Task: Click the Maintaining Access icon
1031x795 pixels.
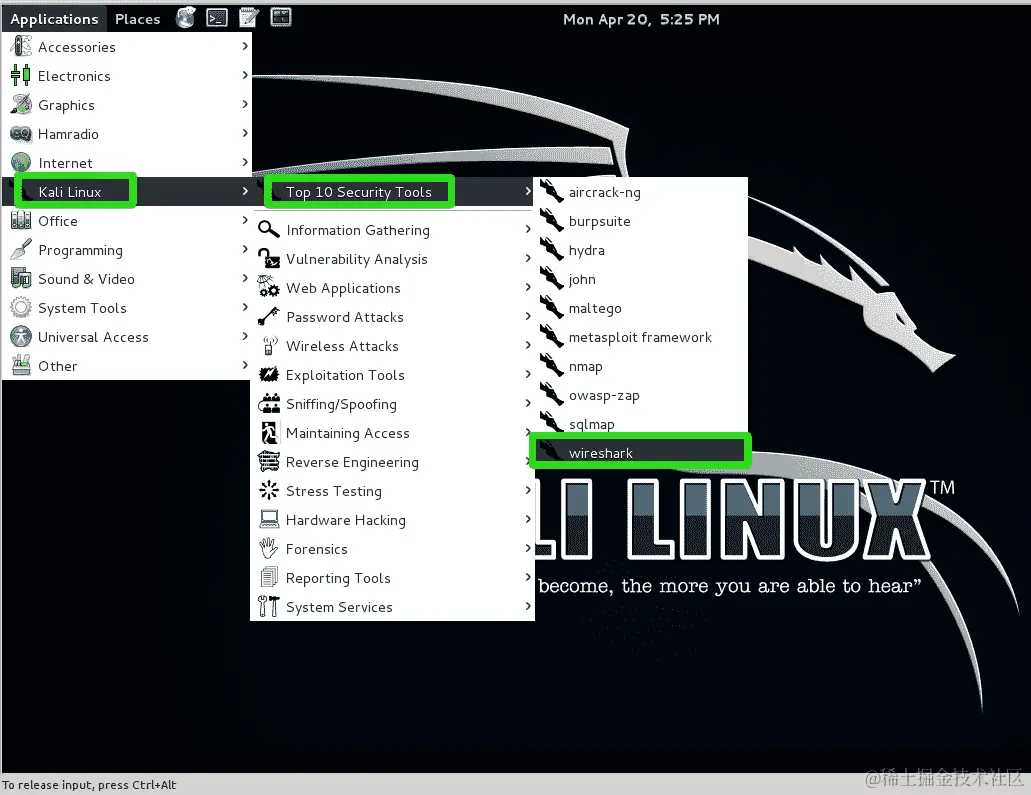Action: [x=268, y=432]
